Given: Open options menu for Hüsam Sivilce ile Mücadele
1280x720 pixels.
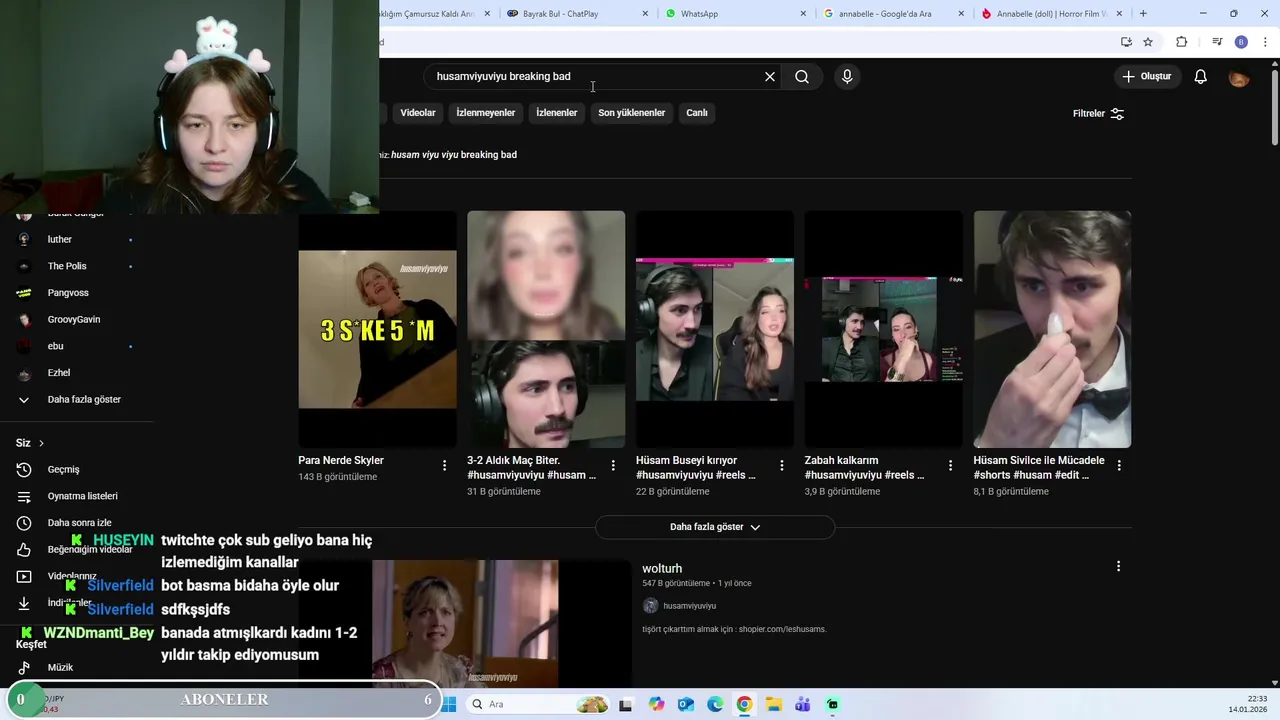Looking at the screenshot, I should tap(1119, 465).
